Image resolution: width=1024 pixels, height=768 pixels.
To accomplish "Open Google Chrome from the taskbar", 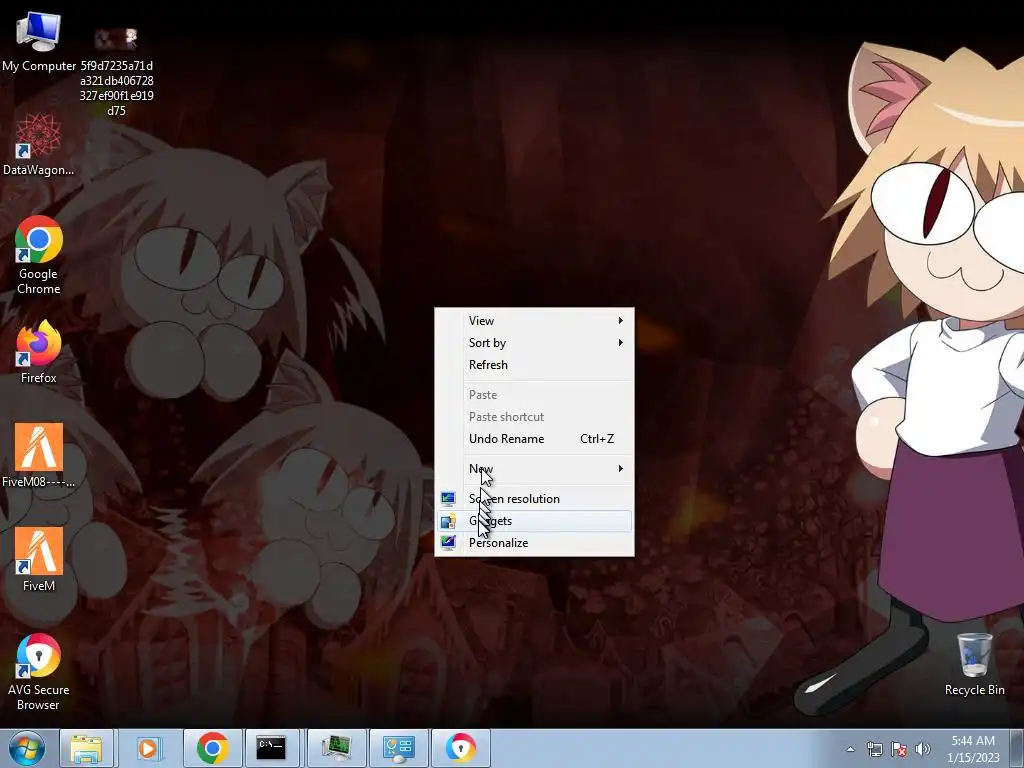I will tap(212, 748).
